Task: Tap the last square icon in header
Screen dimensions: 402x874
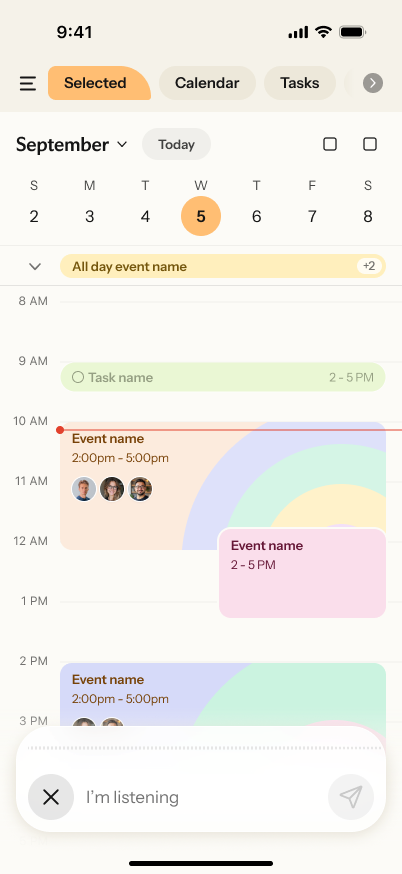Action: pos(370,144)
